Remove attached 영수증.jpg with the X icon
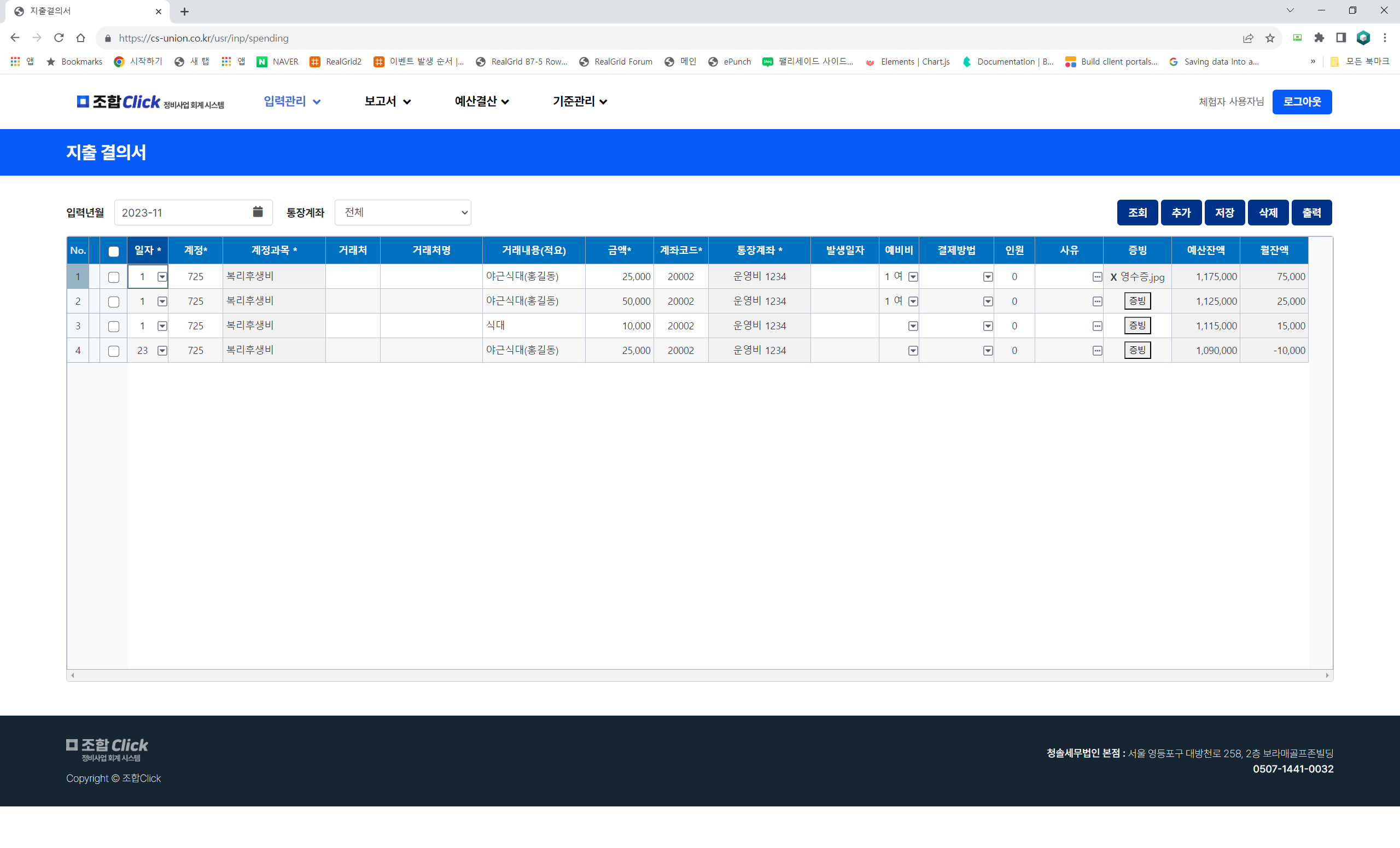The height and width of the screenshot is (848, 1400). [1113, 277]
